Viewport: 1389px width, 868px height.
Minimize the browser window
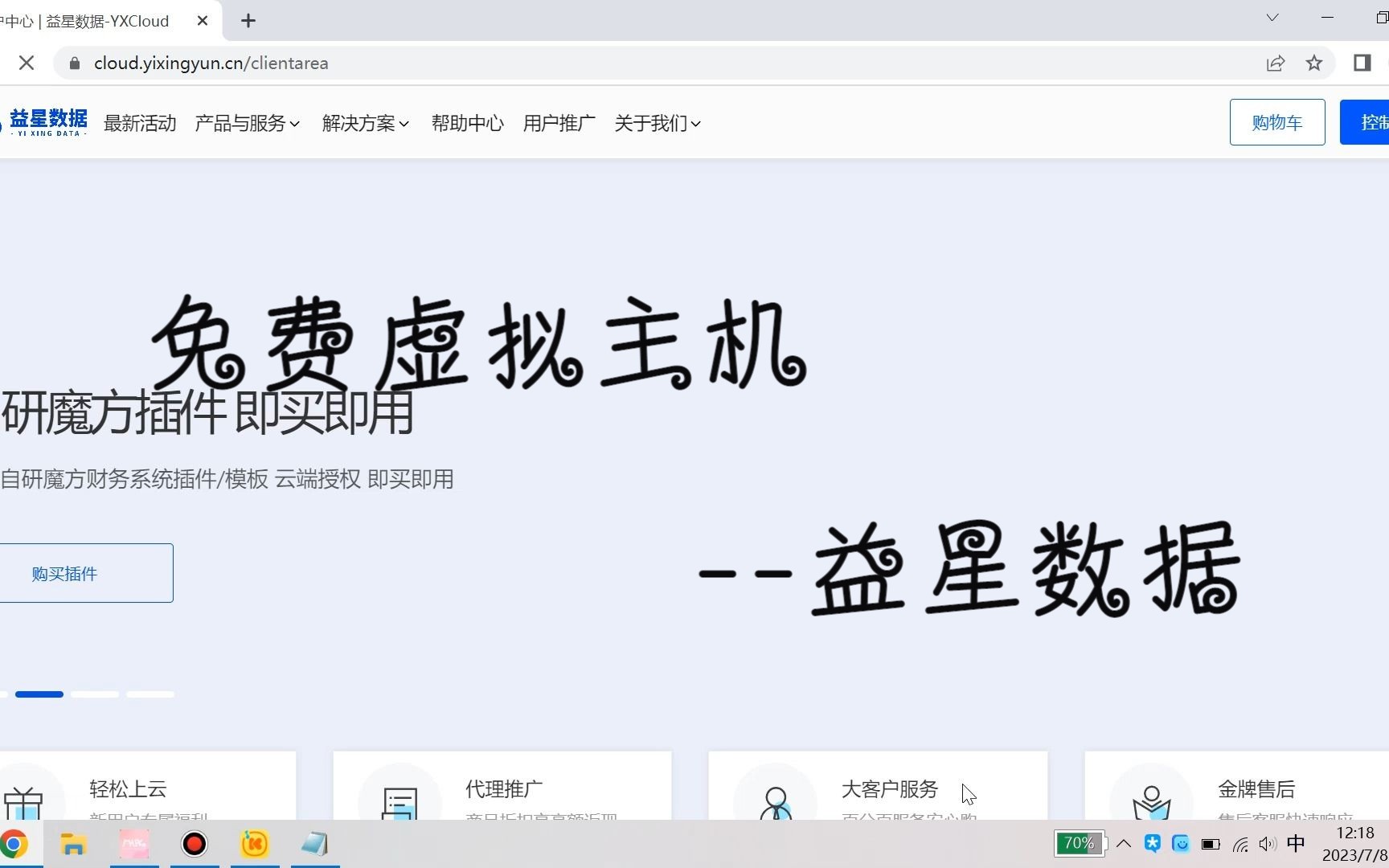coord(1327,18)
